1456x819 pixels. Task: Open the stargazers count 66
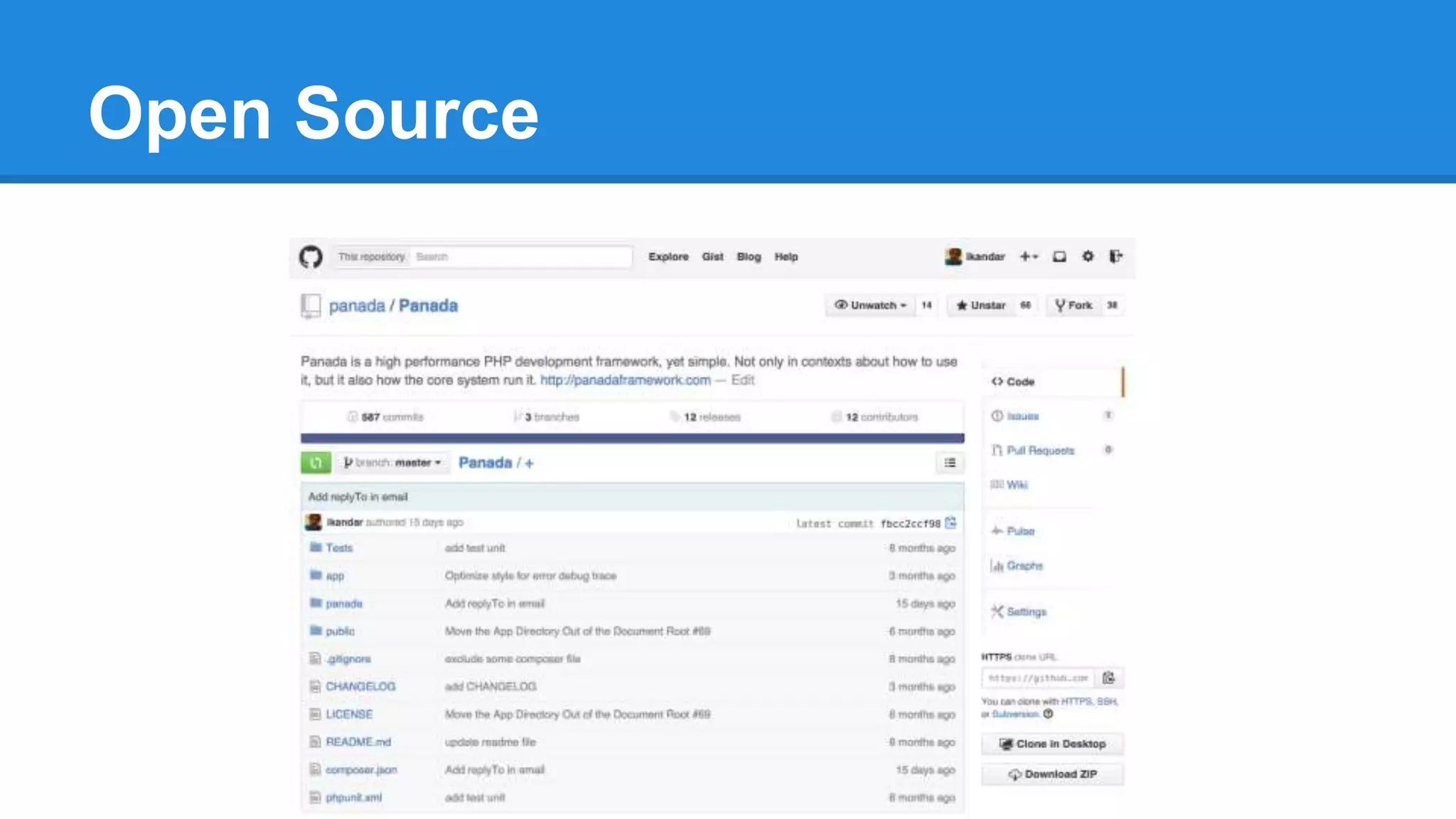coord(1026,305)
